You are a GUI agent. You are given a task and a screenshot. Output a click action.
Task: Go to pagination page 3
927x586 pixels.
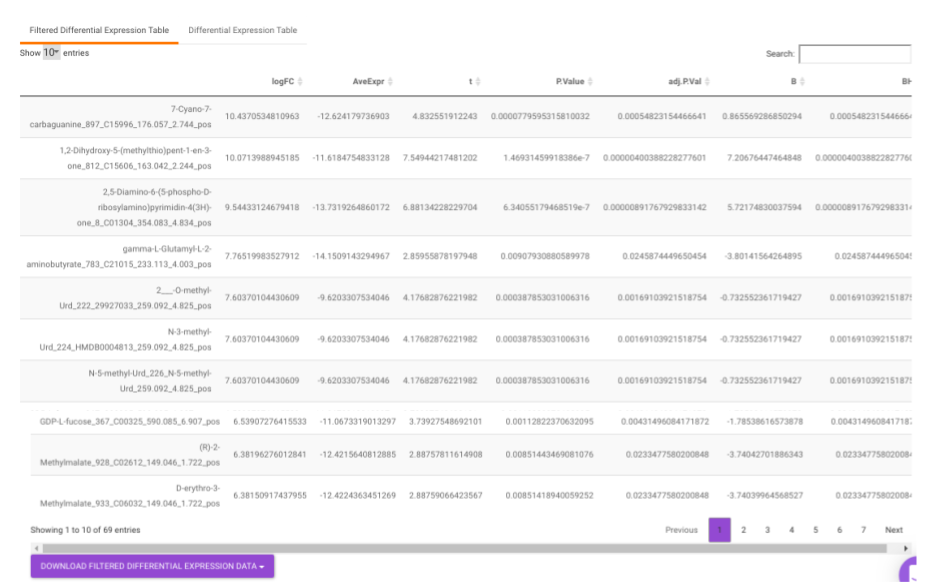point(767,530)
